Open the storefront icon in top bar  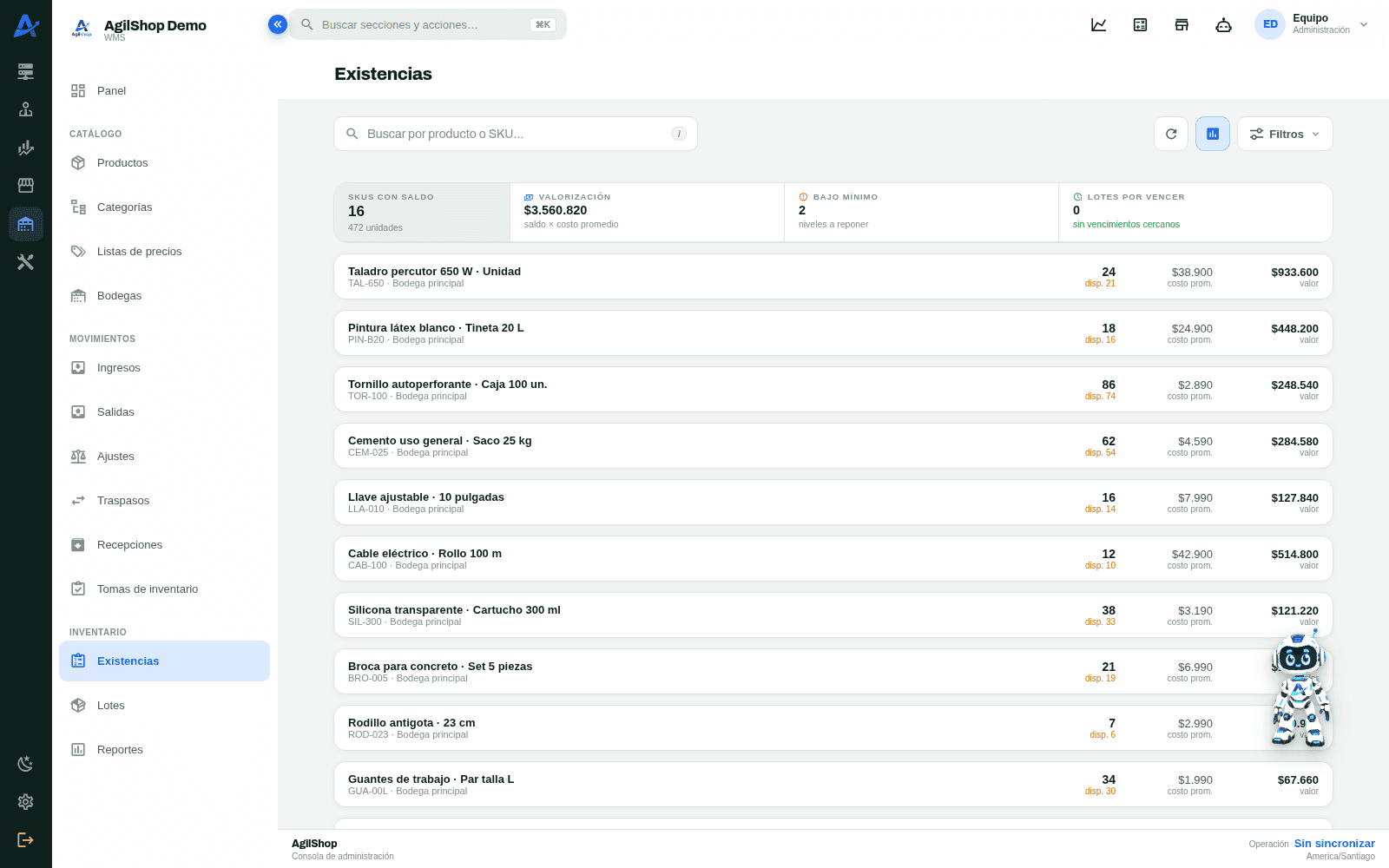pos(1182,24)
